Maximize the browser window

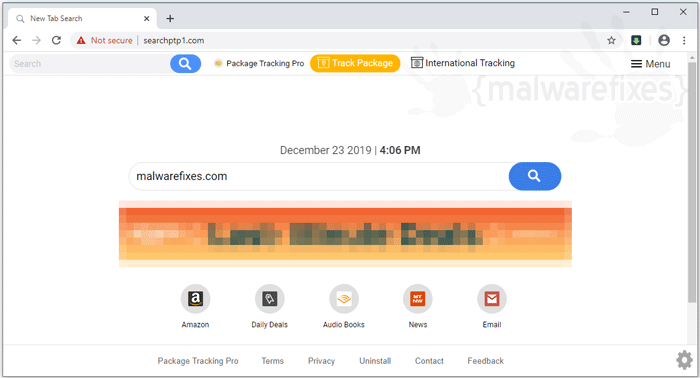tap(654, 12)
